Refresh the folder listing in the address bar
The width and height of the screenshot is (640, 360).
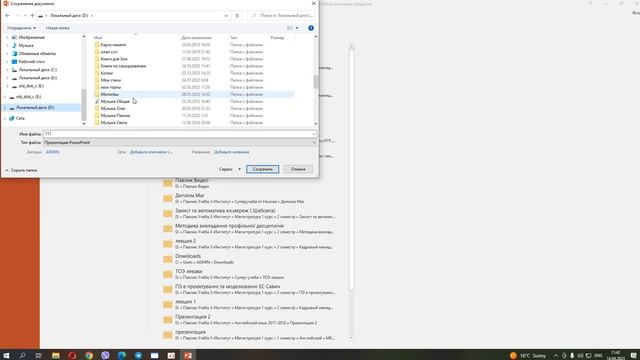coord(237,16)
